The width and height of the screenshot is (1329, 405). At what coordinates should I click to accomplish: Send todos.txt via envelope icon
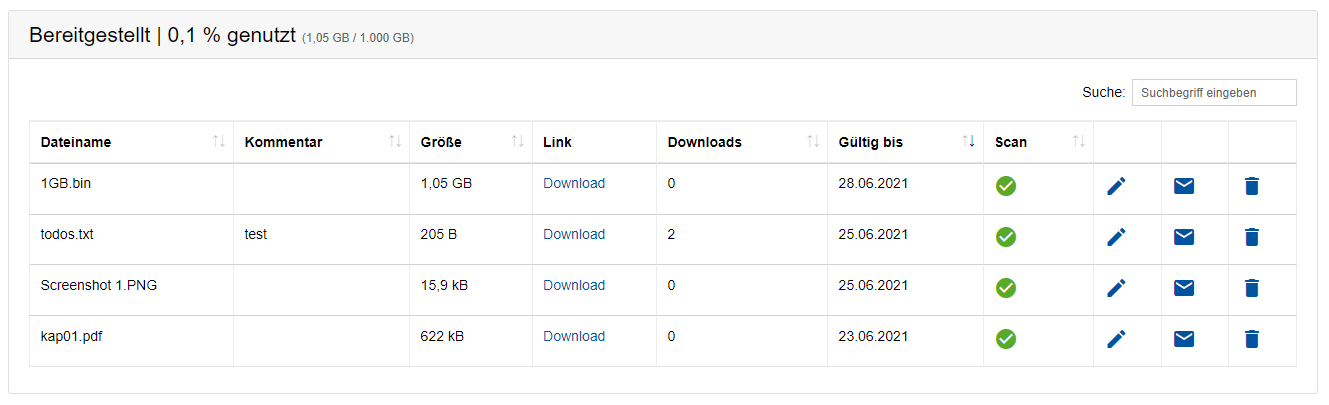click(1184, 237)
